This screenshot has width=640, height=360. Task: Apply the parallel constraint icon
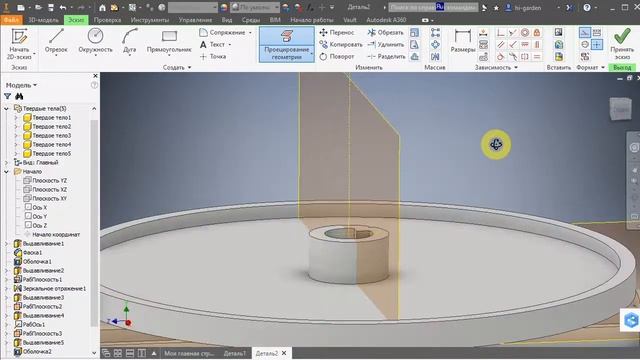(501, 44)
